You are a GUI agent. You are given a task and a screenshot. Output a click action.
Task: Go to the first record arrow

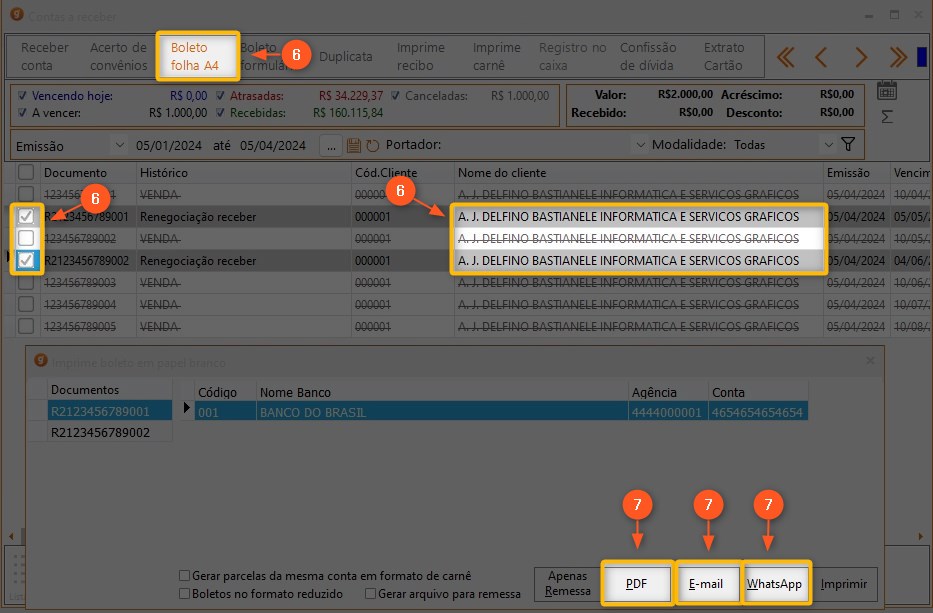pyautogui.click(x=786, y=57)
